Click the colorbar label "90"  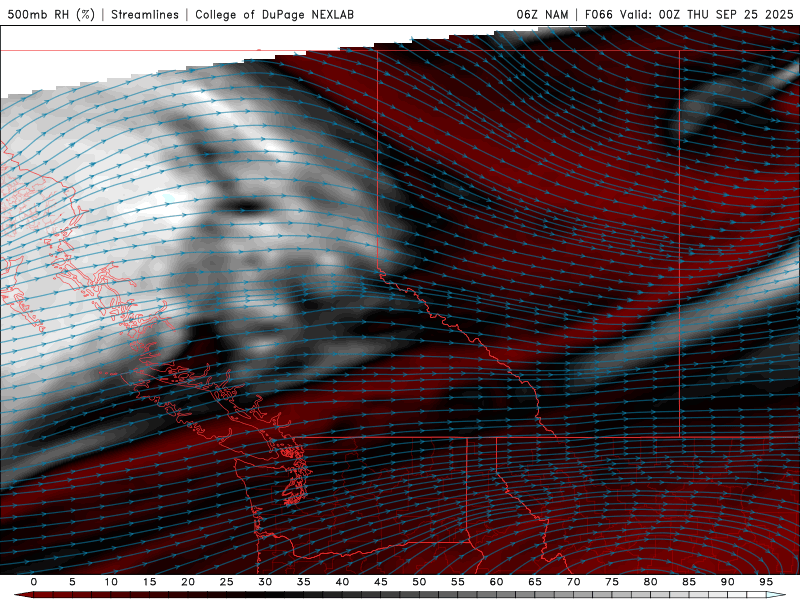coord(728,582)
